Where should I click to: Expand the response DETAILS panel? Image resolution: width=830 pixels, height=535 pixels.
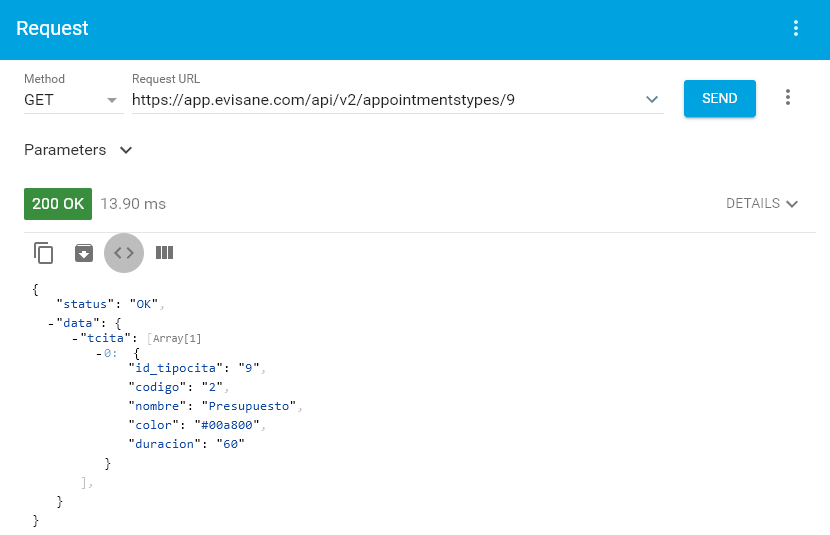pyautogui.click(x=762, y=204)
